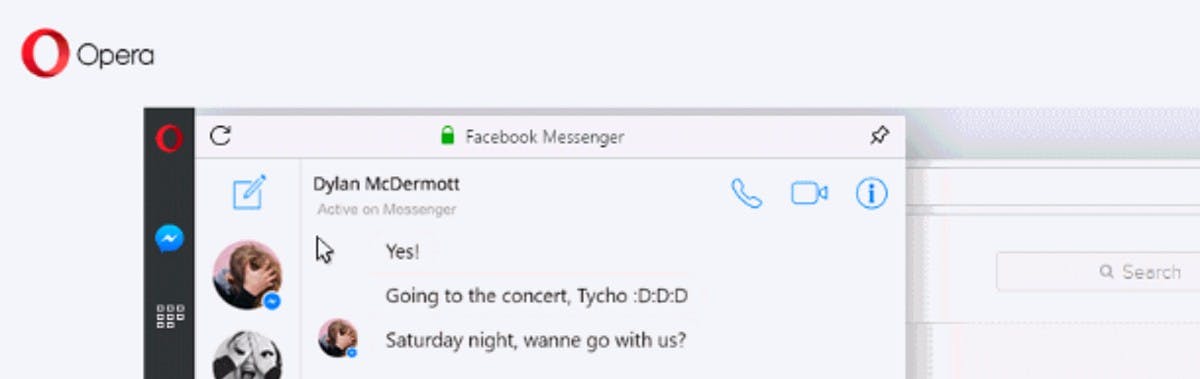
Task: Compose a new message
Action: click(x=249, y=192)
